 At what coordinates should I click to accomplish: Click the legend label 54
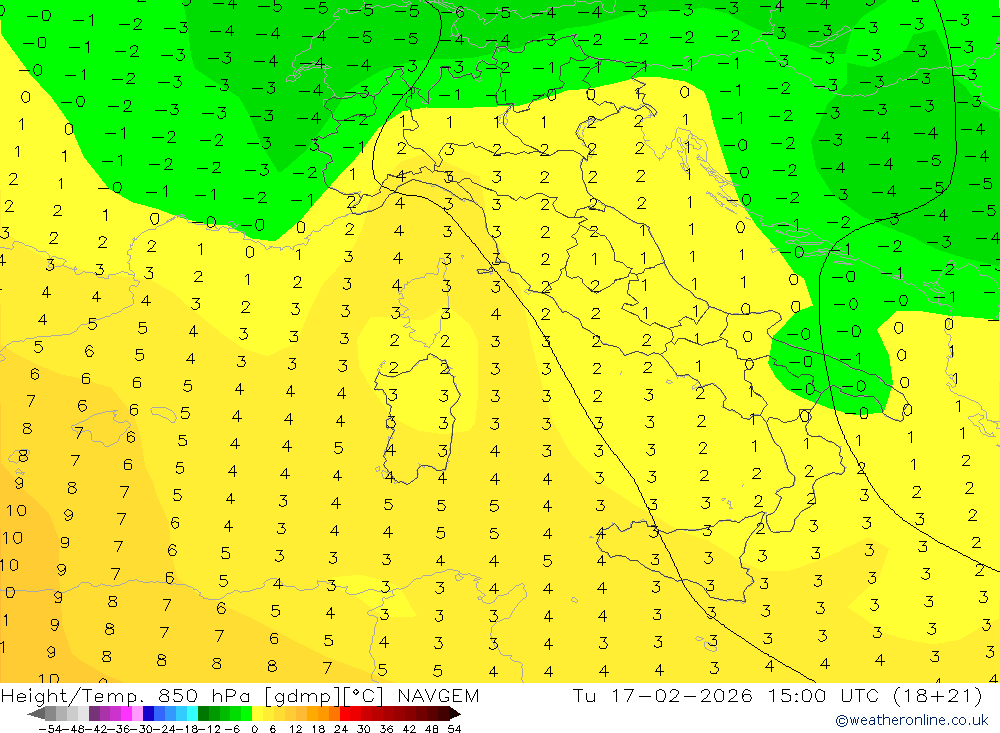click(x=454, y=729)
